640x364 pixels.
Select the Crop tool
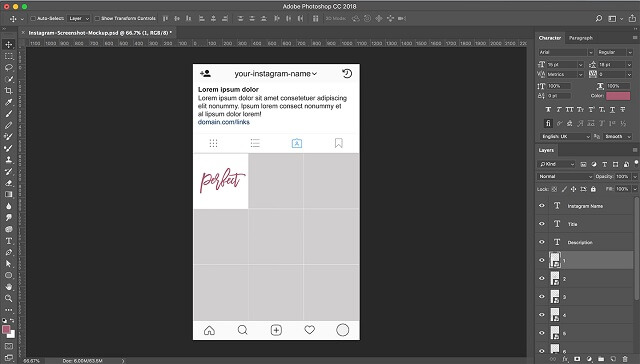point(9,91)
